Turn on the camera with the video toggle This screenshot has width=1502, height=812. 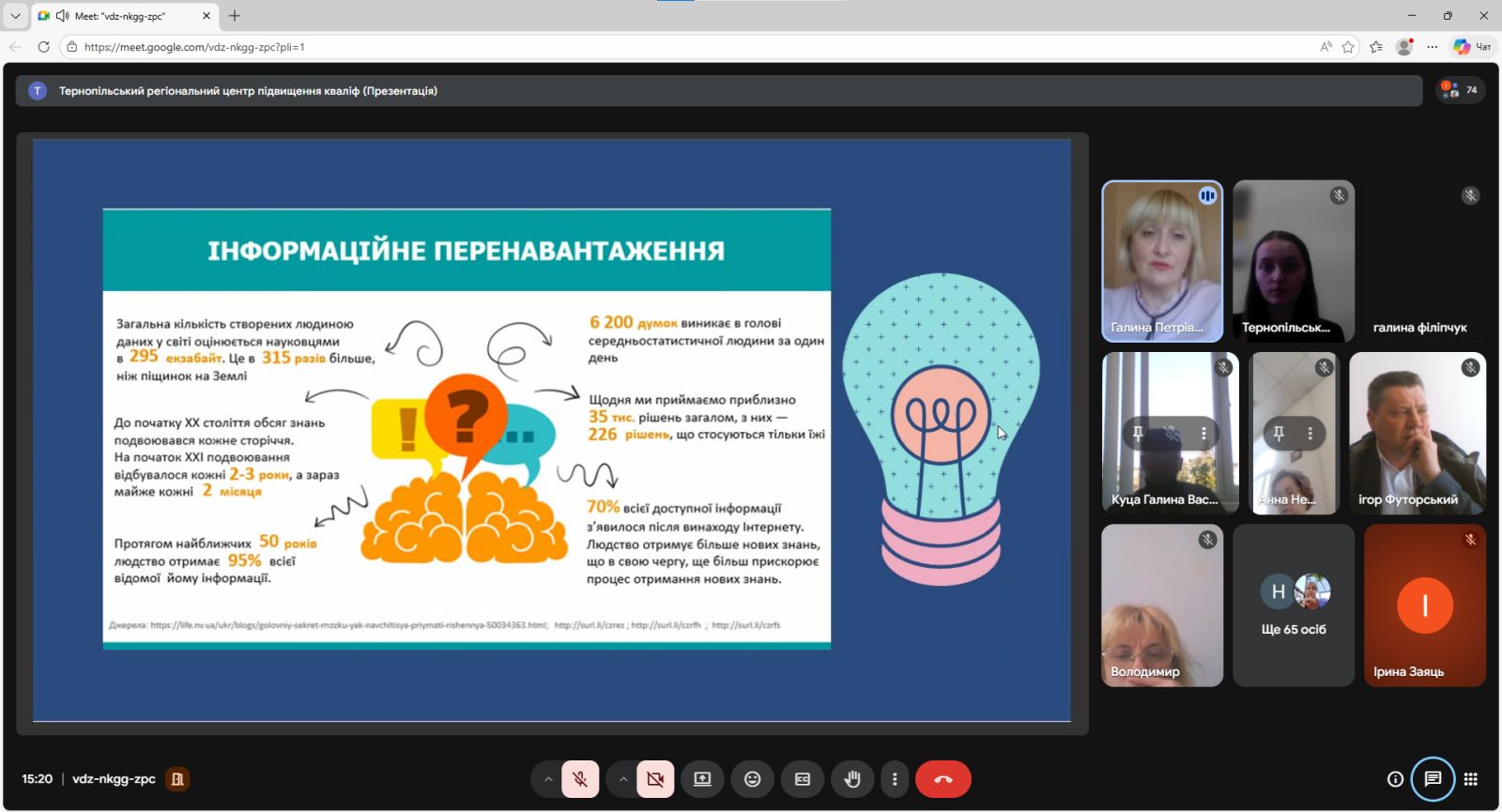pyautogui.click(x=655, y=779)
